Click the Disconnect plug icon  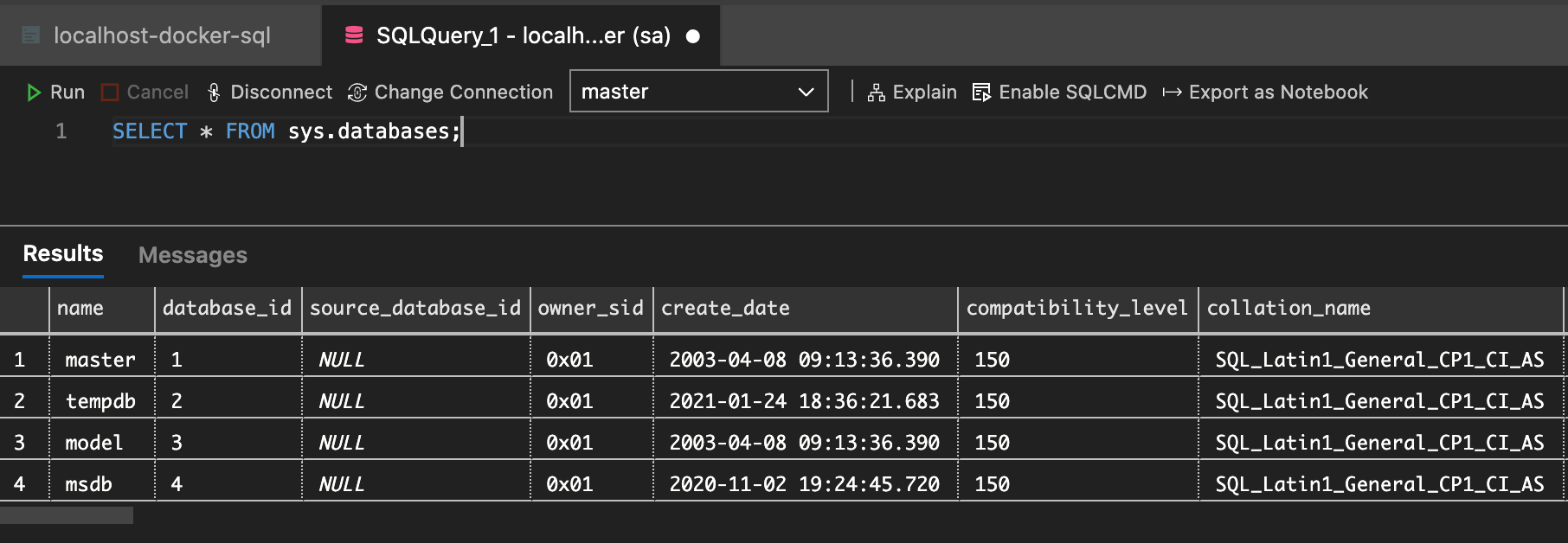[x=214, y=93]
